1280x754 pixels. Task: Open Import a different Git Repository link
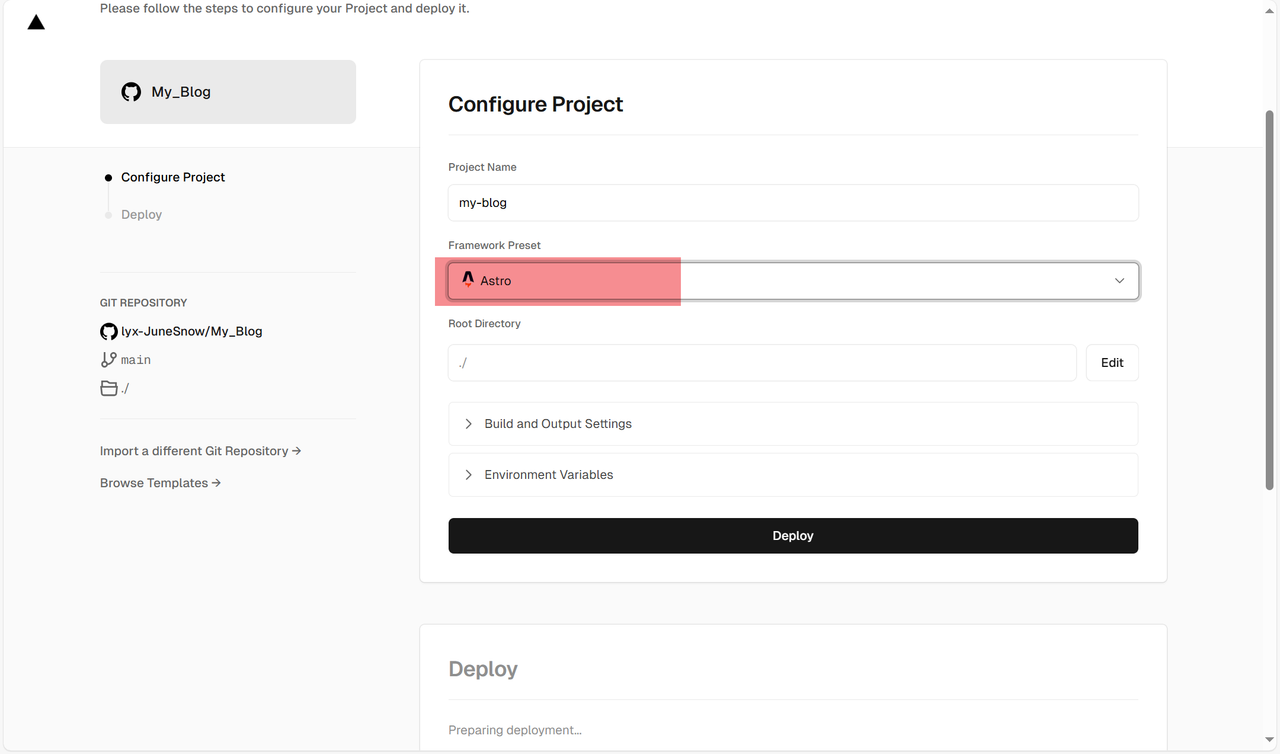point(200,451)
